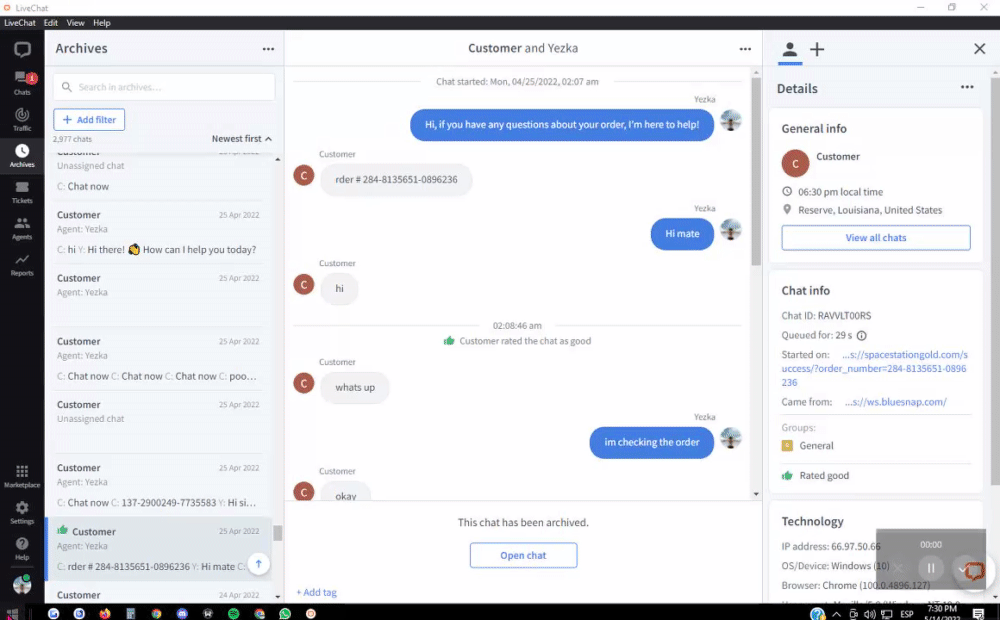
Task: Close the Details side panel
Action: click(980, 49)
